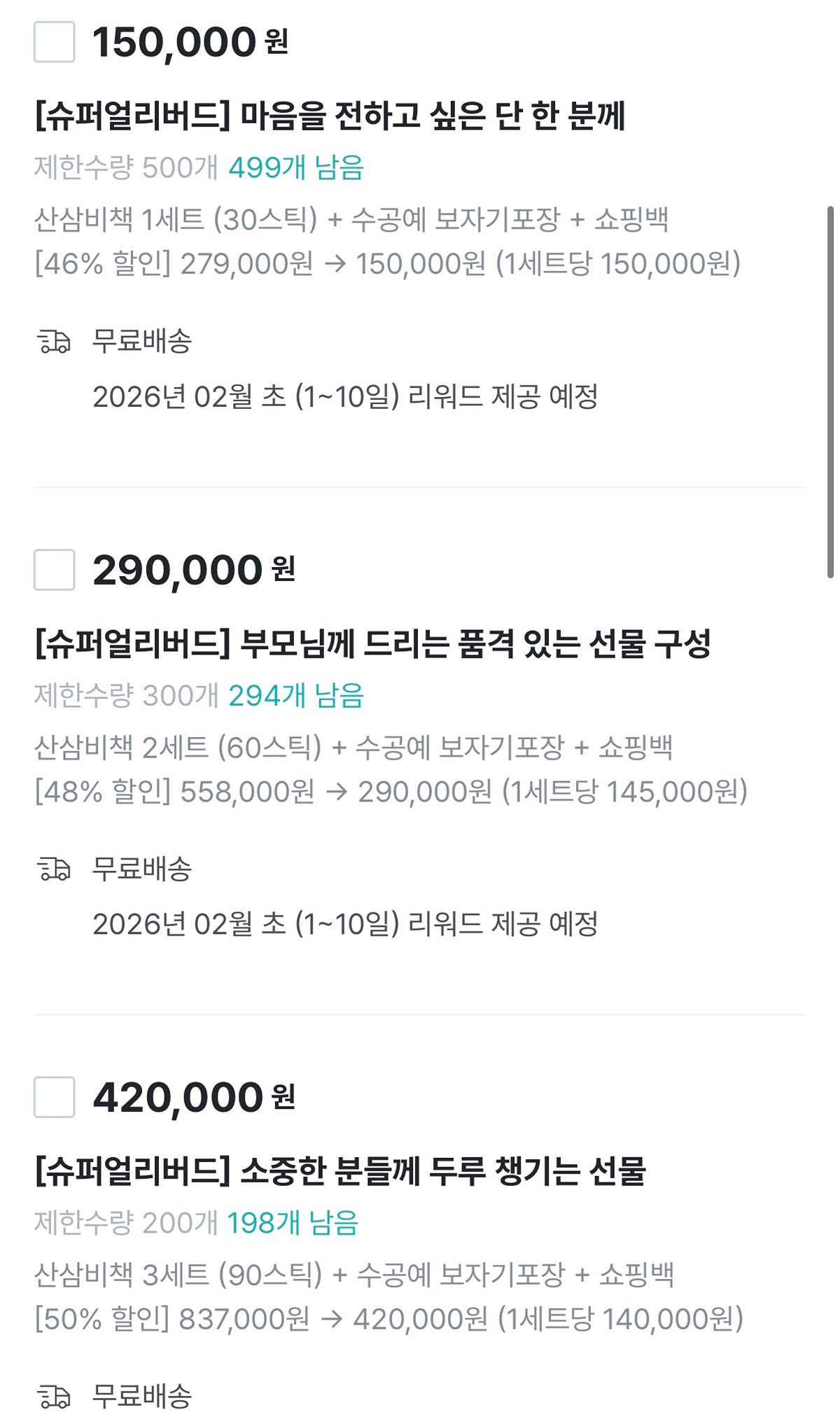Screen dimensions: 840x1426
Task: Click the delivery truck icon under the 290,000원 reward
Action: tap(54, 869)
